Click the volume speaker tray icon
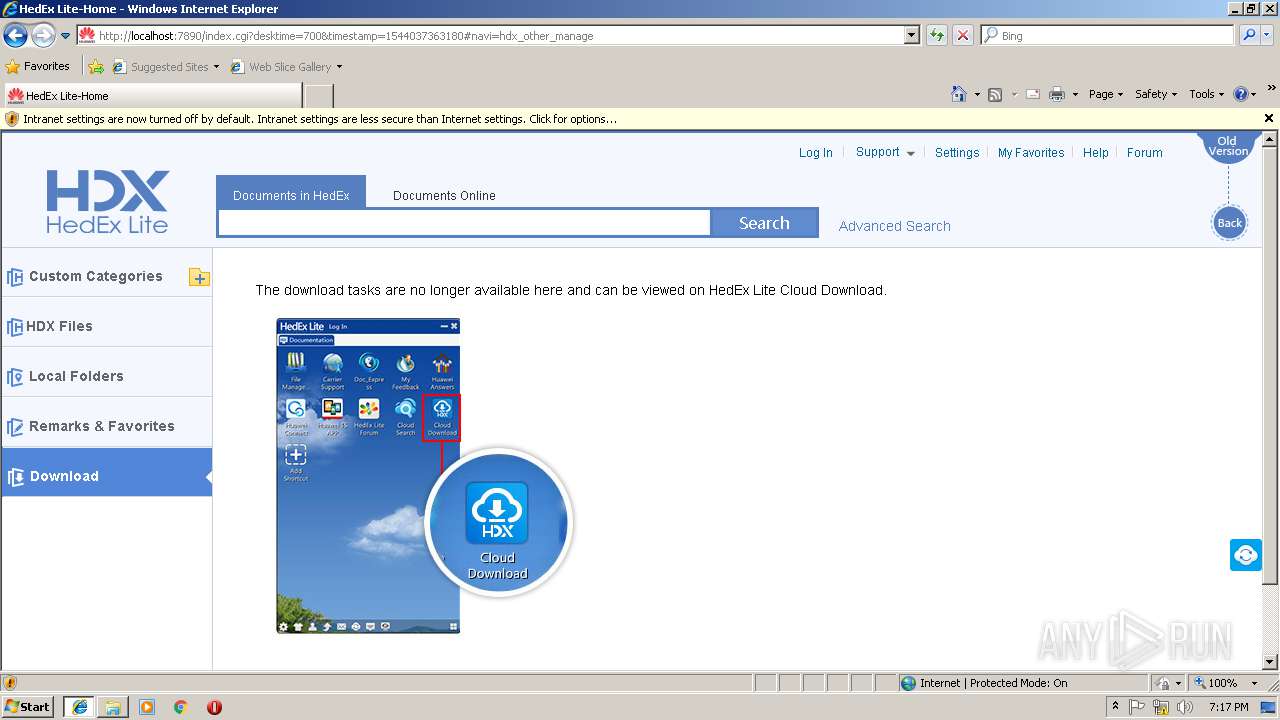Image resolution: width=1280 pixels, height=720 pixels. tap(1186, 707)
